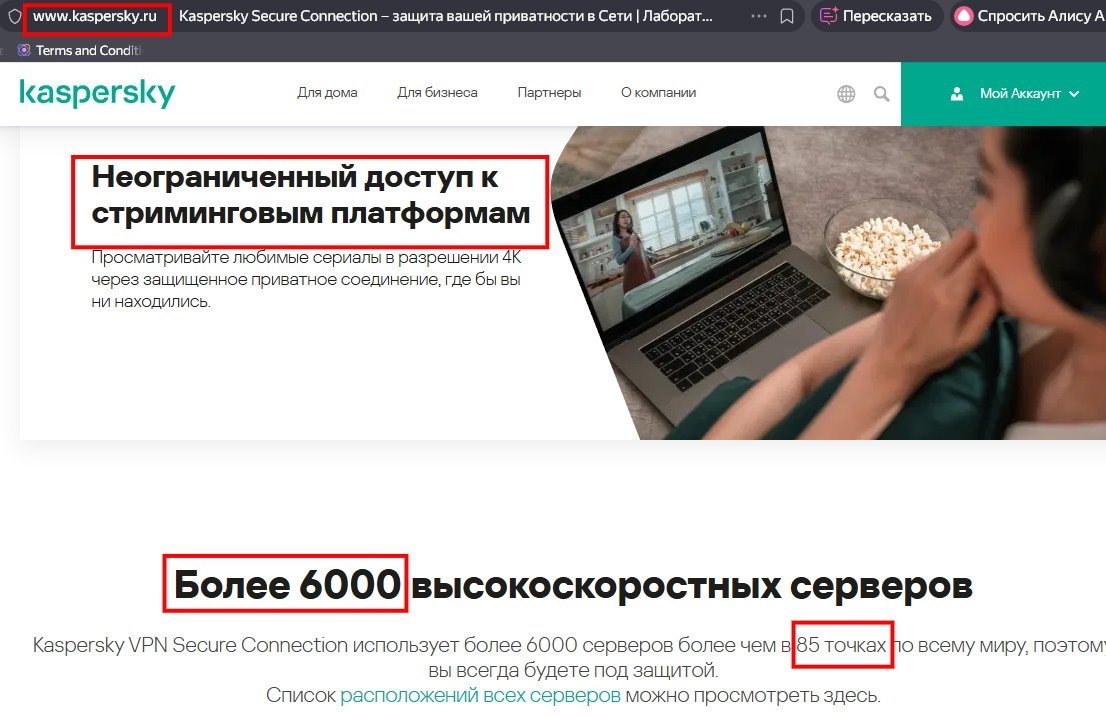Click the paragraph starting Просматривайте любимые сериалы
Viewport: 1106px width, 718px height.
[307, 279]
